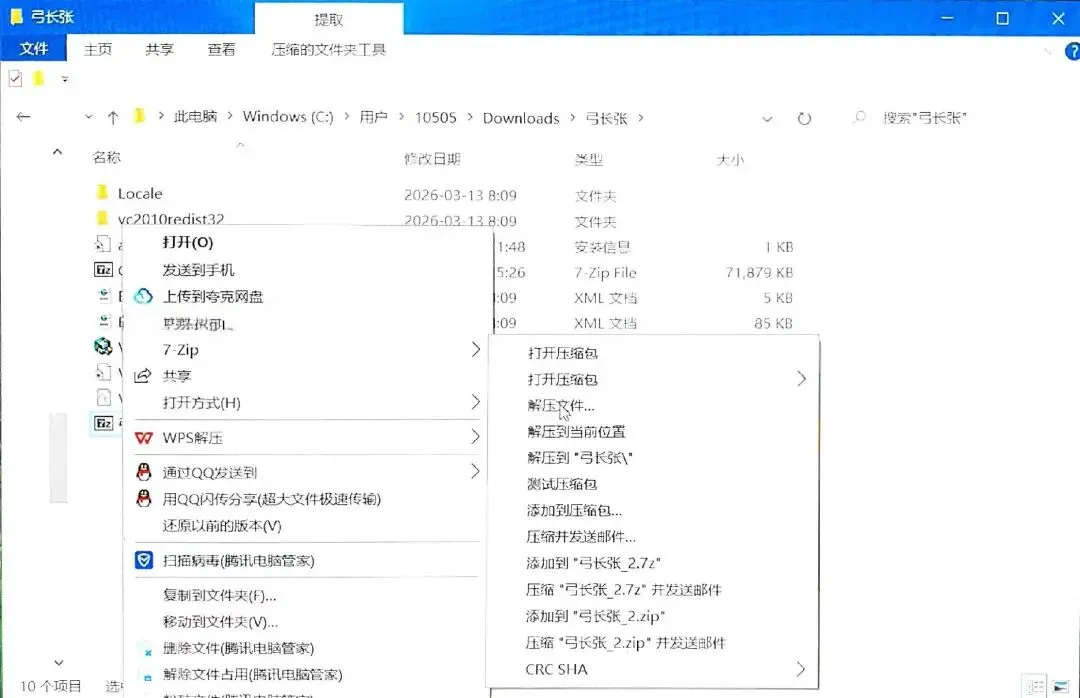Click the 夸克网盘 cloud upload icon
The height and width of the screenshot is (698, 1080).
tap(143, 296)
